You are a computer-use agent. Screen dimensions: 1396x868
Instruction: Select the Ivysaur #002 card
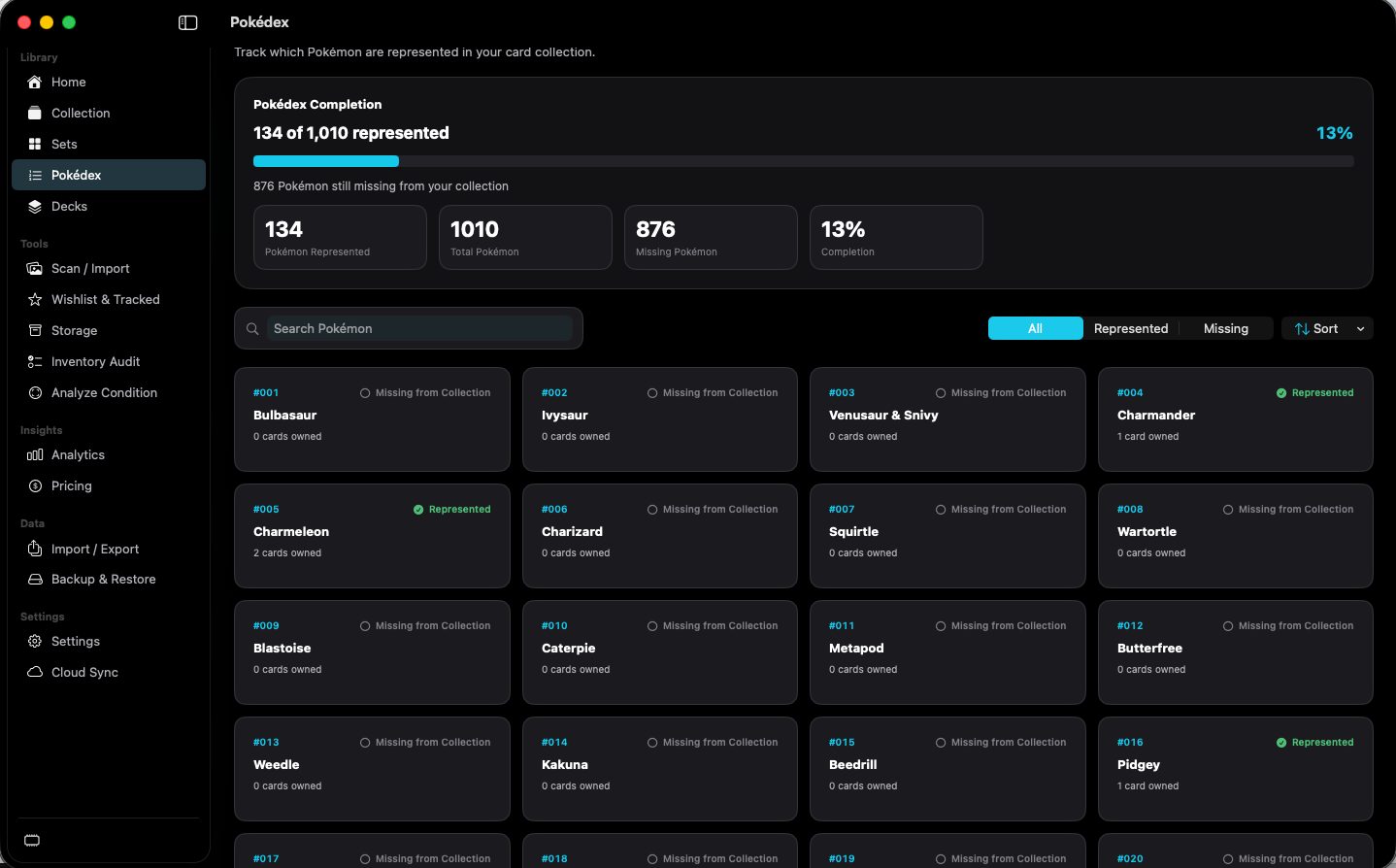(660, 419)
